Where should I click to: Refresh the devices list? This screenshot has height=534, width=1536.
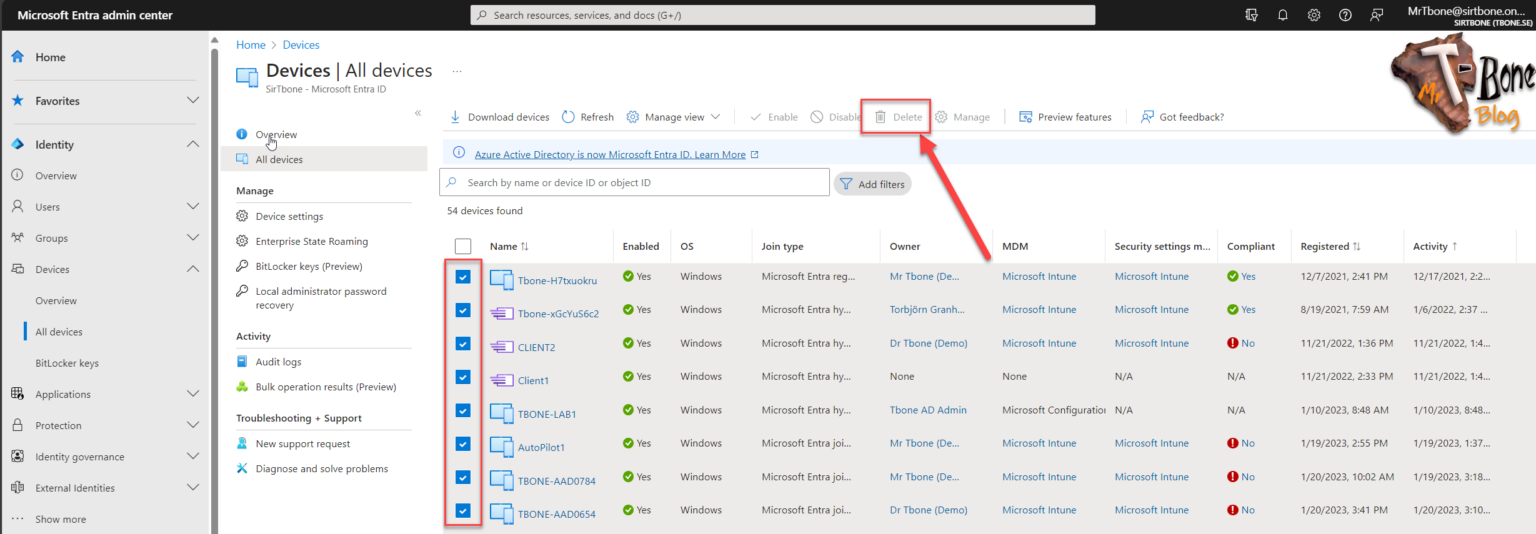588,117
